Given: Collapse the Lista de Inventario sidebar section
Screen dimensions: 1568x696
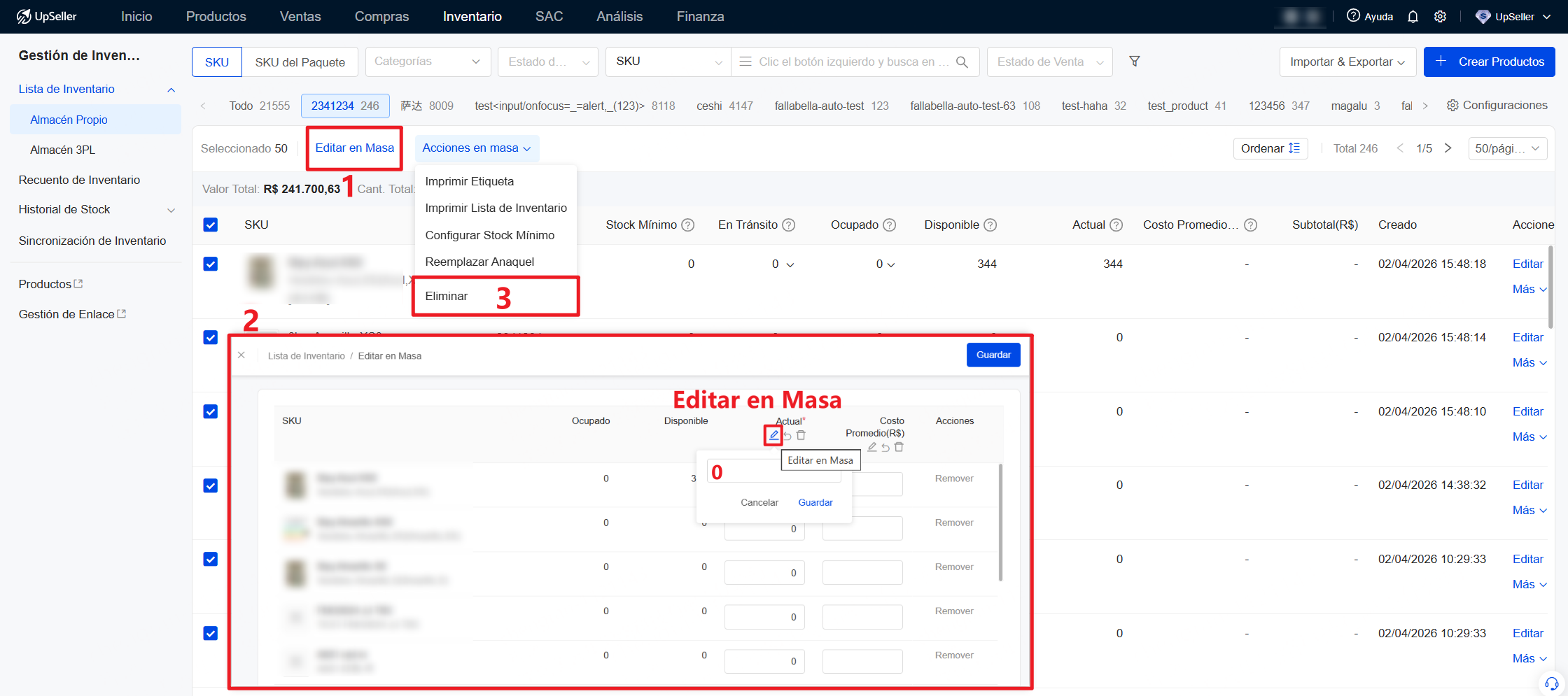Looking at the screenshot, I should point(171,90).
